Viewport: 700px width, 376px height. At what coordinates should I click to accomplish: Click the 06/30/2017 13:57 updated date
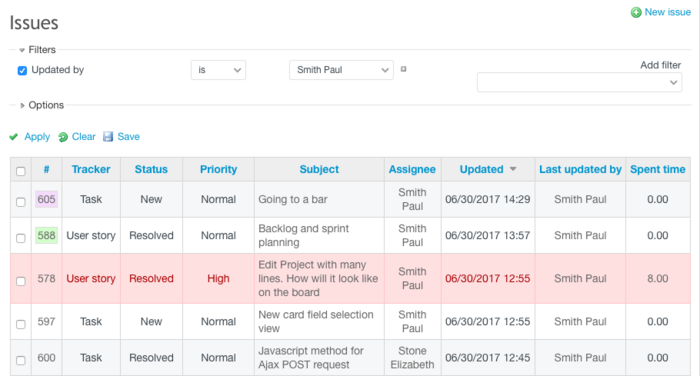(488, 235)
